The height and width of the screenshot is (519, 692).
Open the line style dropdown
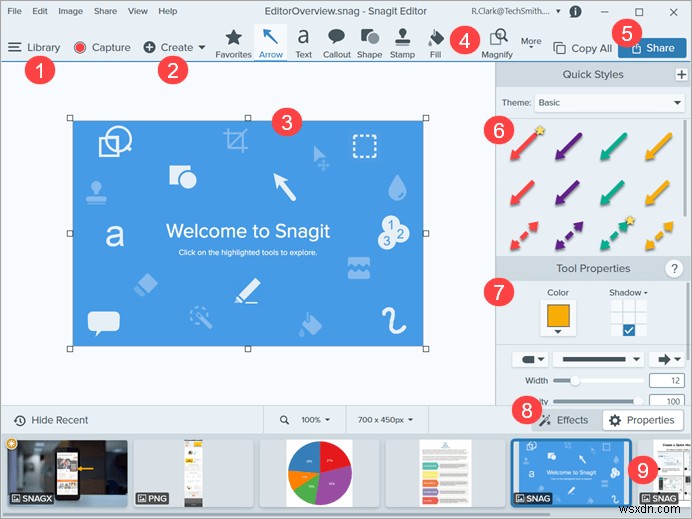point(598,359)
